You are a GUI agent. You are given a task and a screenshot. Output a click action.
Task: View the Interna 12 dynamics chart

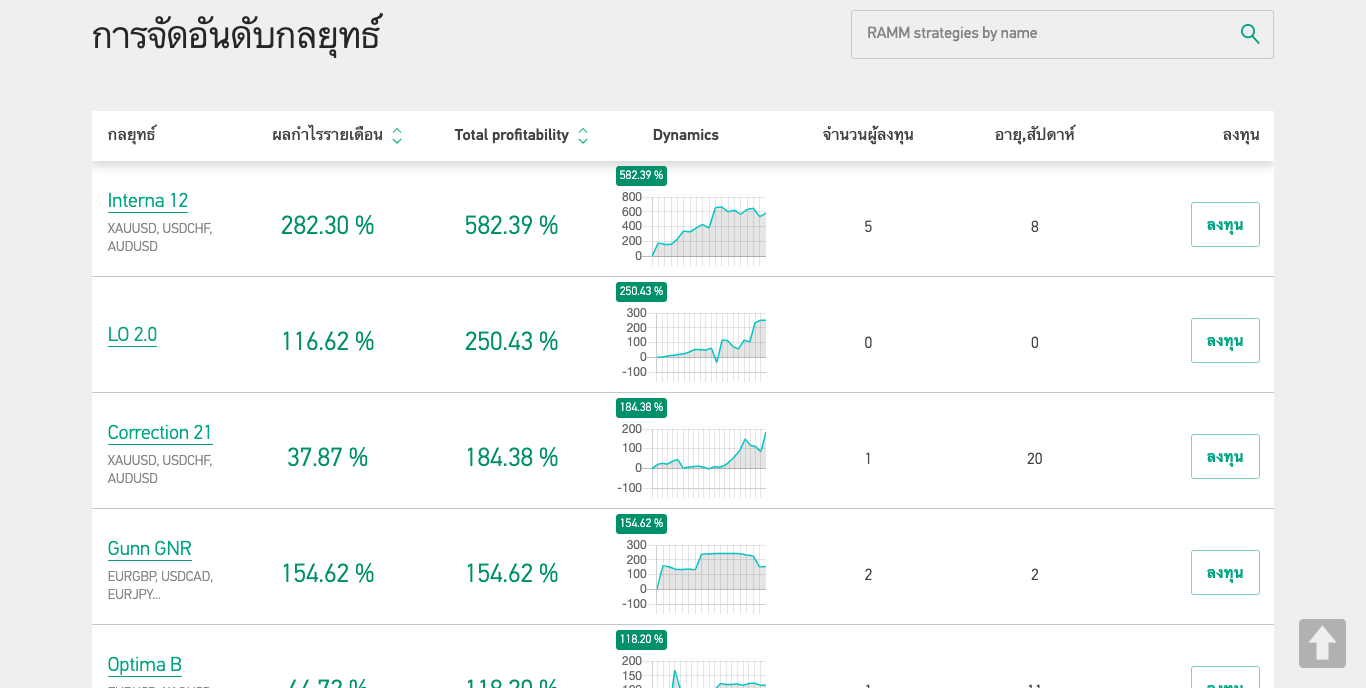tap(693, 227)
